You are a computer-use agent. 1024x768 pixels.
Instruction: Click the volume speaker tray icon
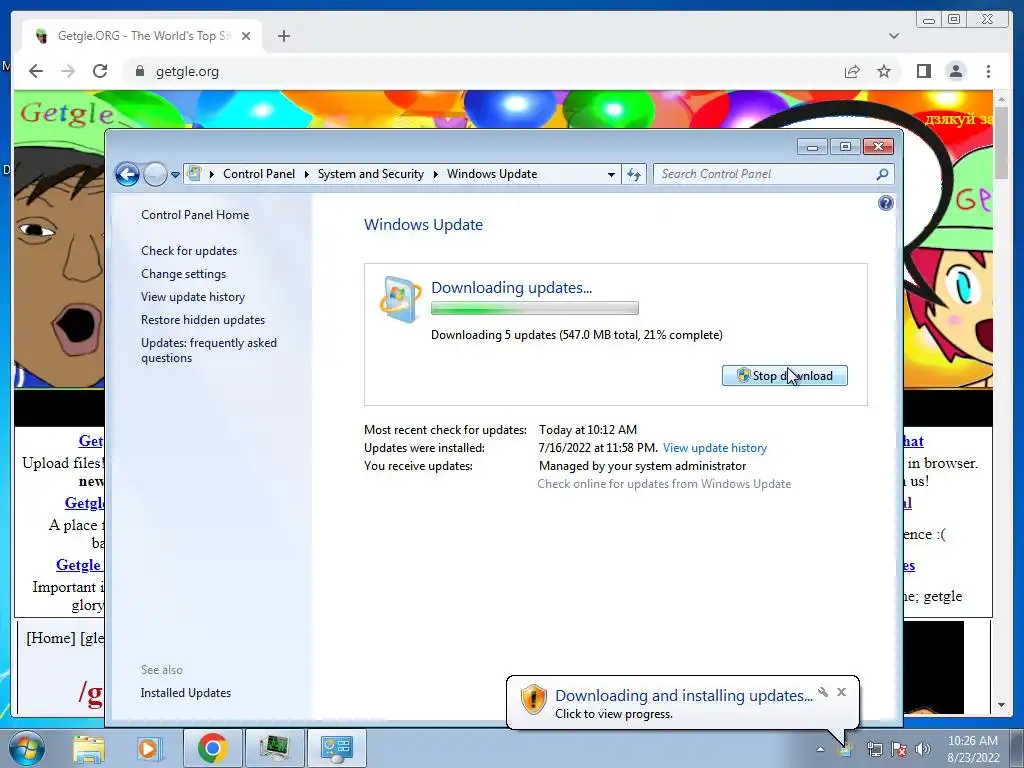coord(923,749)
